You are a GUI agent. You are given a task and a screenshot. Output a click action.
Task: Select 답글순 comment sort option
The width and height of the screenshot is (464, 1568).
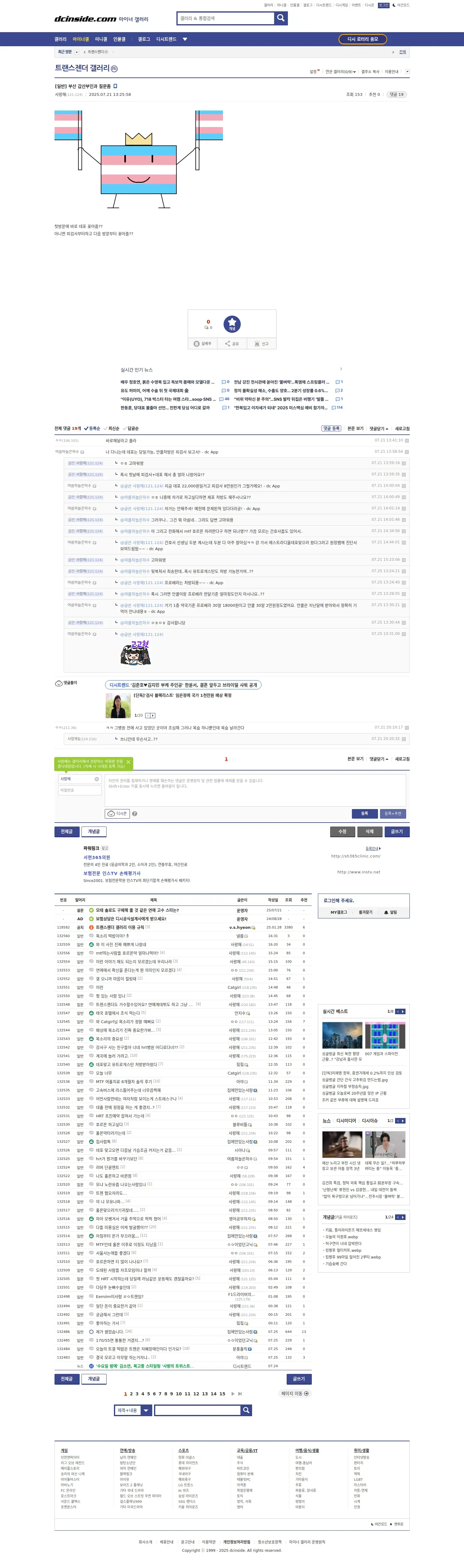click(x=131, y=428)
